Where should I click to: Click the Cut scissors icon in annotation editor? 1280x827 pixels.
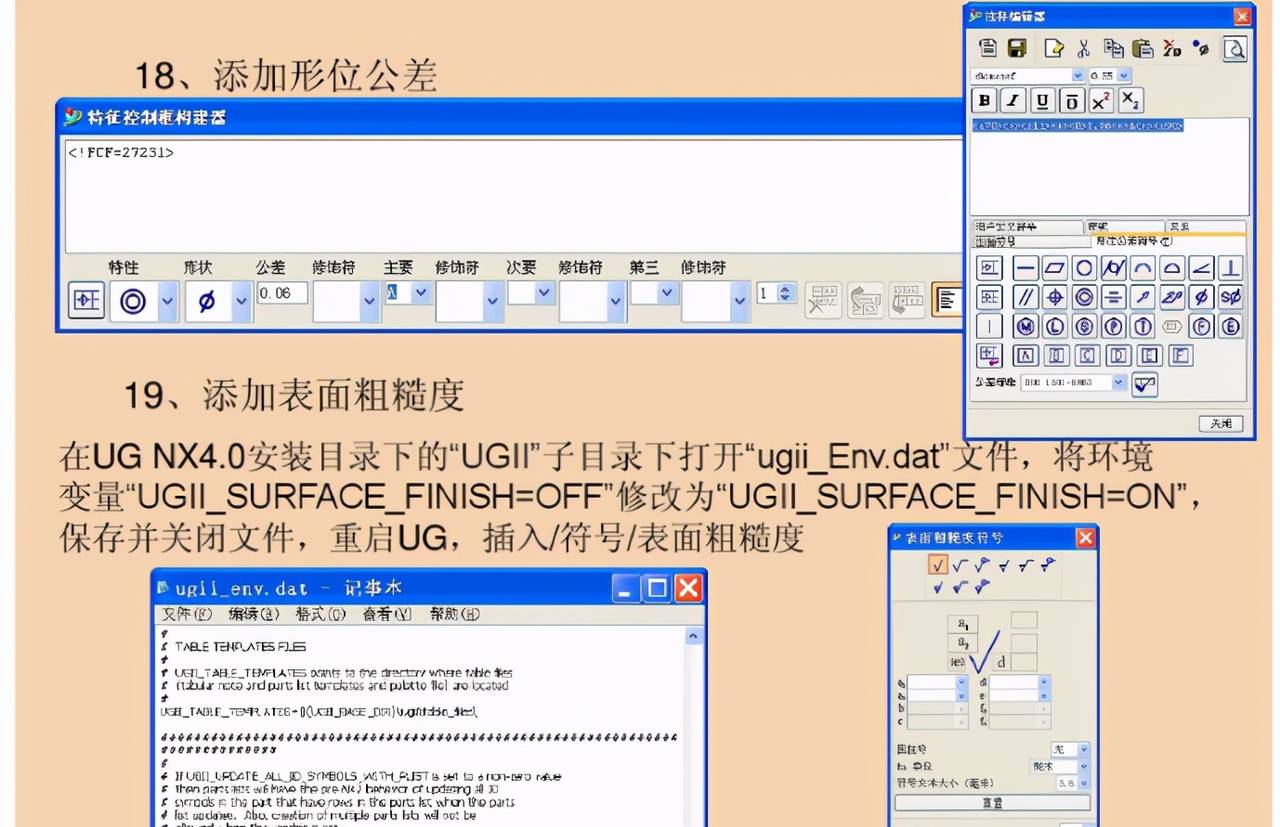click(1084, 49)
